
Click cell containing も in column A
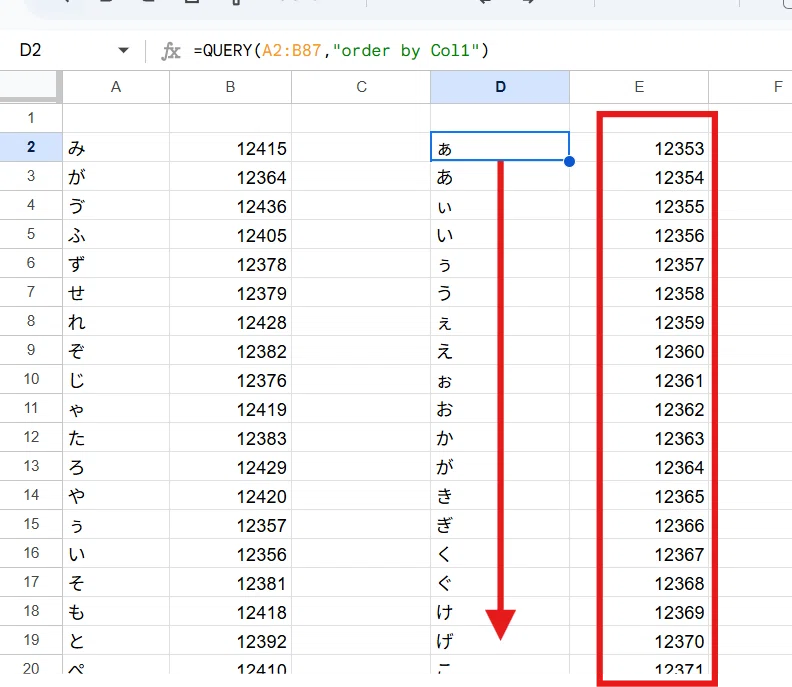(116, 611)
